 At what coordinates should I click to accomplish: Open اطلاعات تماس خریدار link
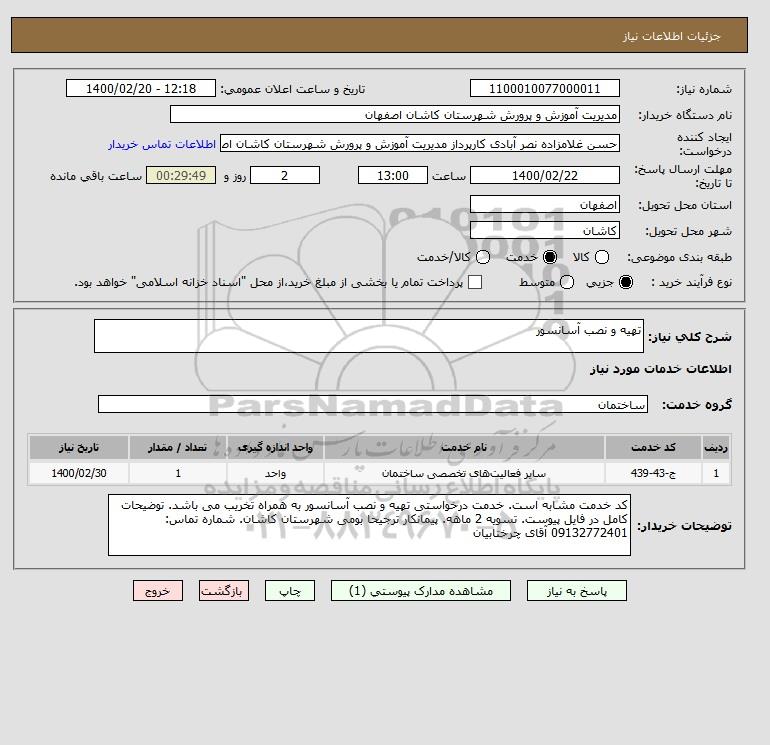coord(162,144)
